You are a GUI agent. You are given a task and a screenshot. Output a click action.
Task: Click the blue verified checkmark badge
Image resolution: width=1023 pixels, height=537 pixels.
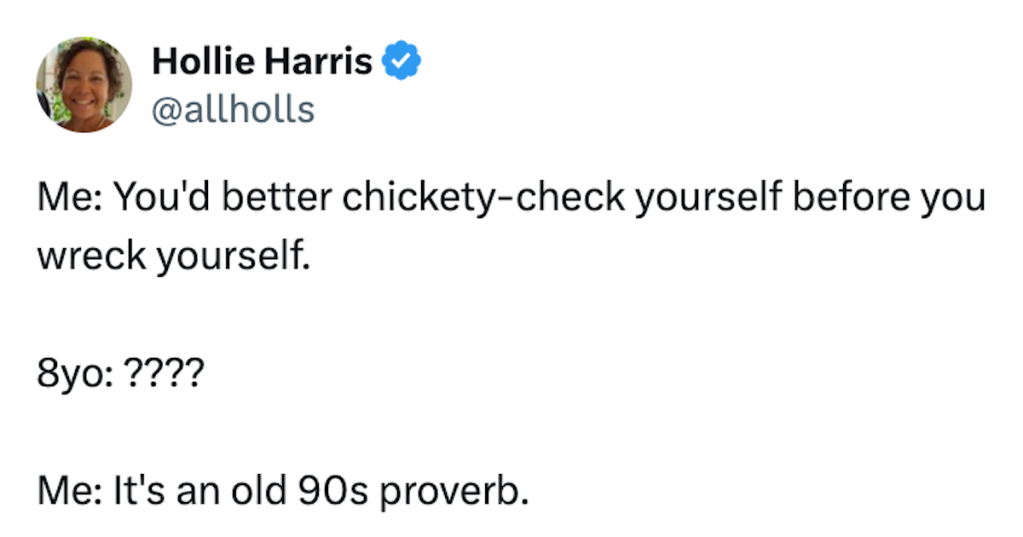[x=404, y=63]
